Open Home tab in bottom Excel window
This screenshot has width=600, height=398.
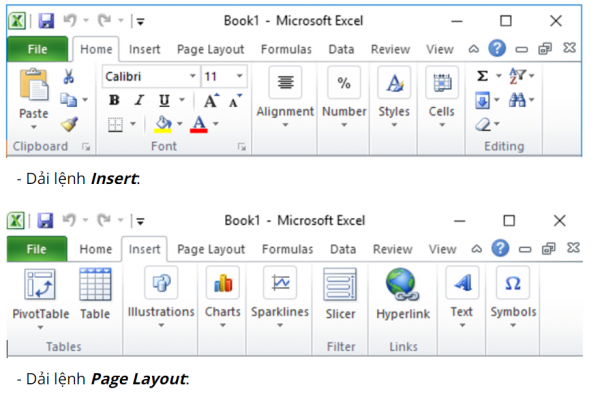point(96,249)
